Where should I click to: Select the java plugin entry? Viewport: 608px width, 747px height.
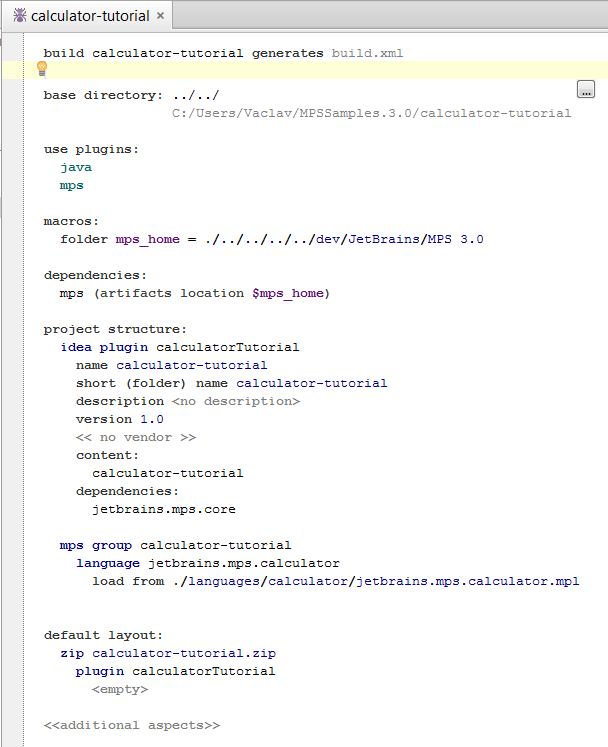76,168
